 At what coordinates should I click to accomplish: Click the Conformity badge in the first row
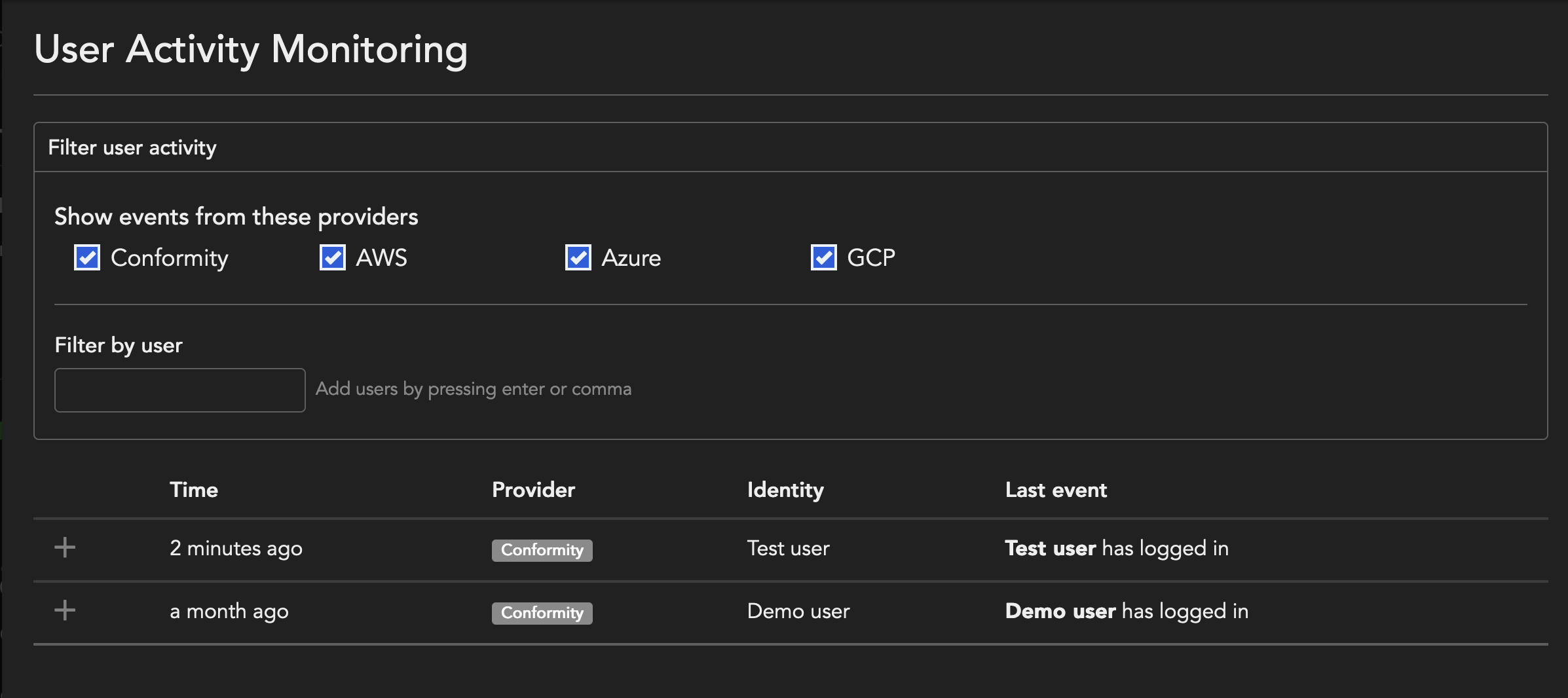[542, 550]
